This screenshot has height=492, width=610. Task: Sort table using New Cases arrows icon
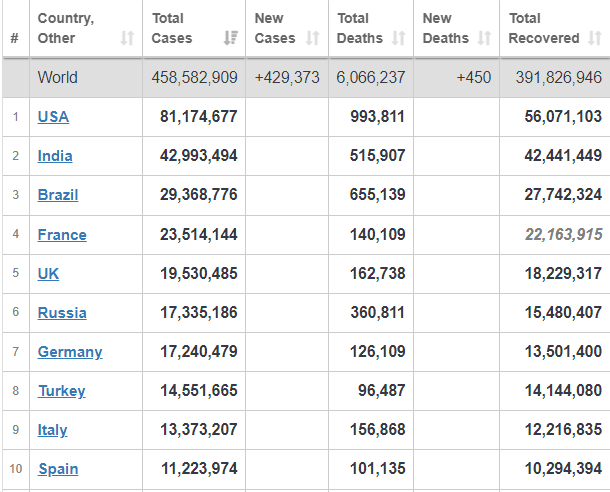point(313,38)
